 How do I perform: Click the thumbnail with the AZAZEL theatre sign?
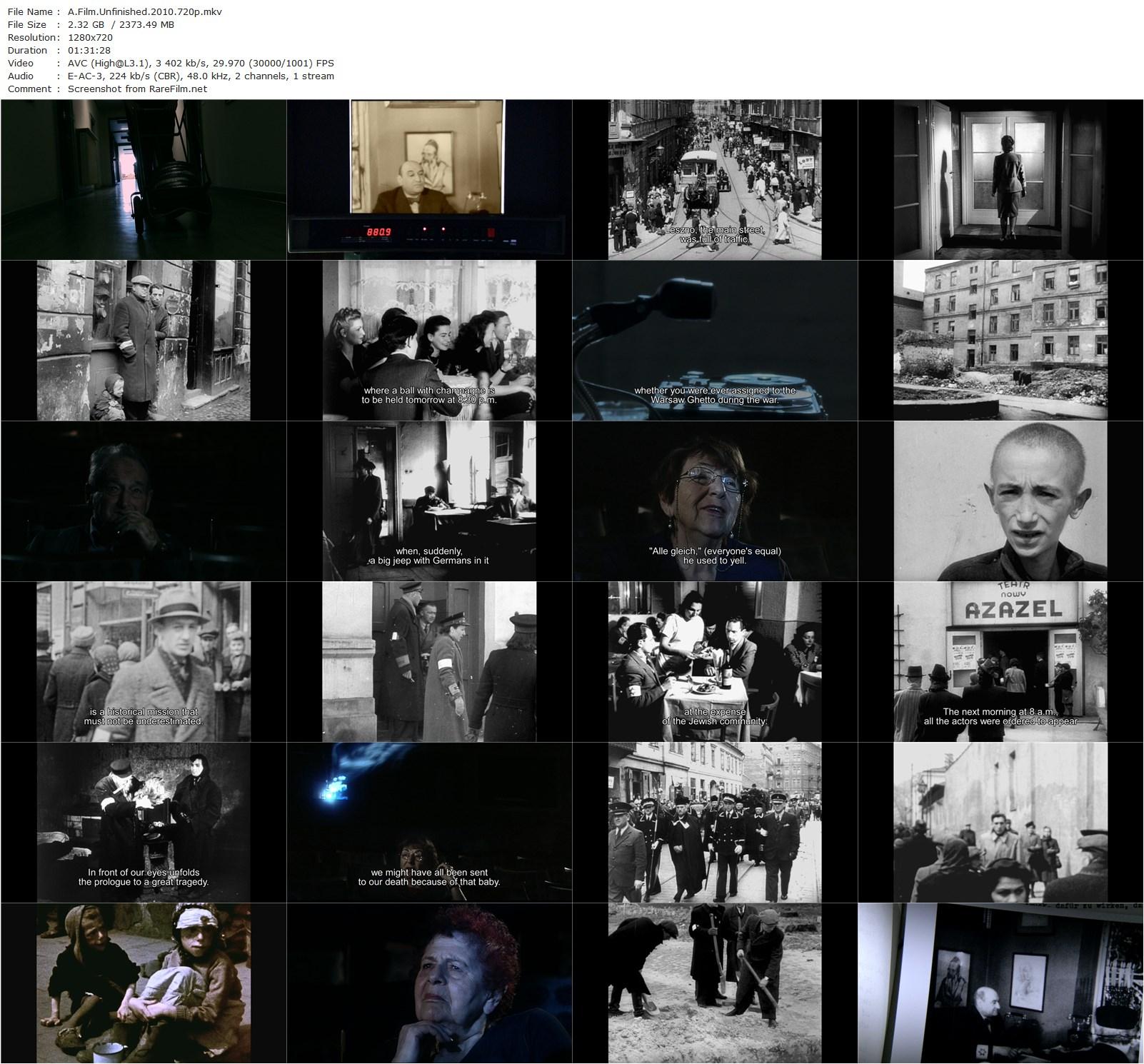coord(1000,661)
